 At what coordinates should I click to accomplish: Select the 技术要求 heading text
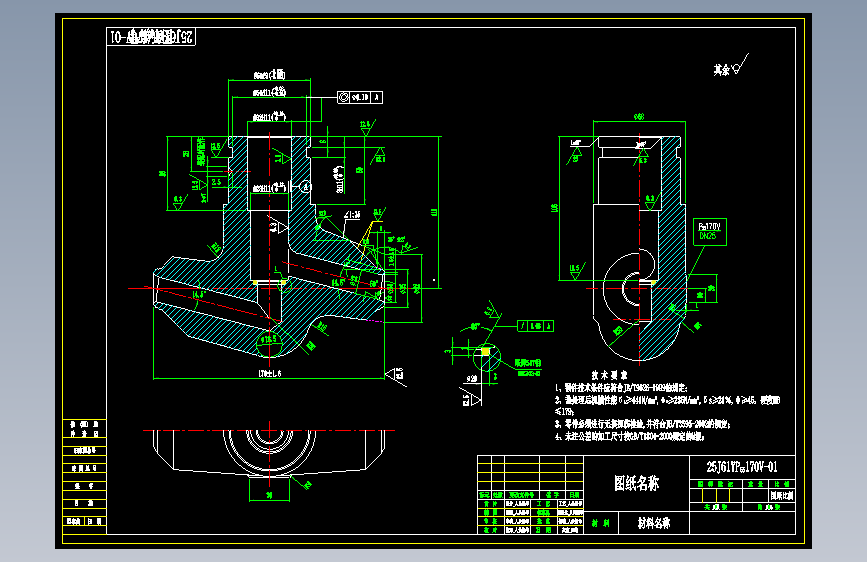(x=609, y=376)
